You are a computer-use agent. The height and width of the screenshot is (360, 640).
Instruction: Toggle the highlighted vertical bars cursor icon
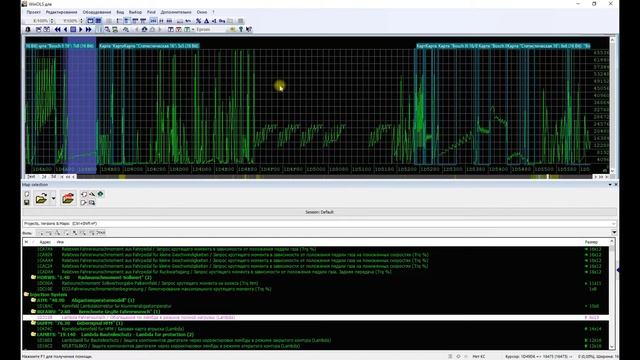(x=100, y=29)
